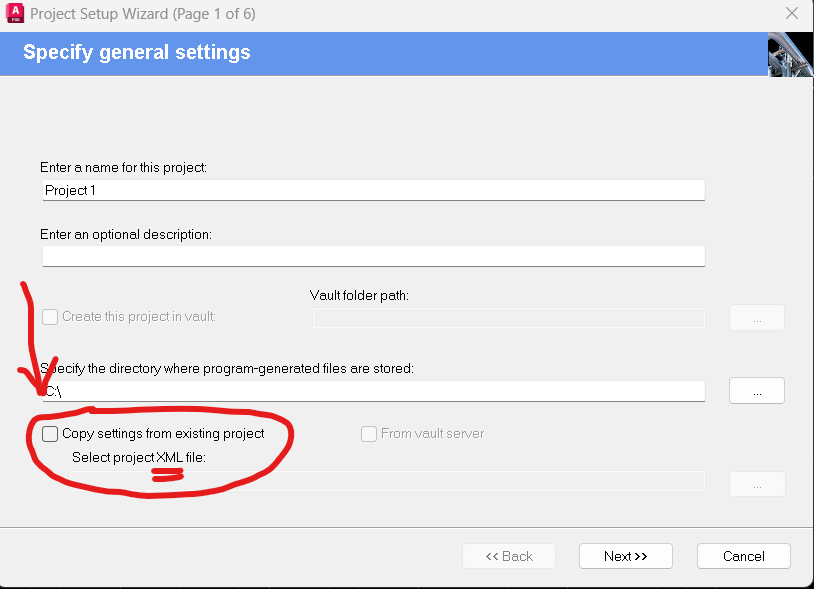The height and width of the screenshot is (589, 814).
Task: Enable Create this project in vault checkbox
Action: [x=50, y=317]
